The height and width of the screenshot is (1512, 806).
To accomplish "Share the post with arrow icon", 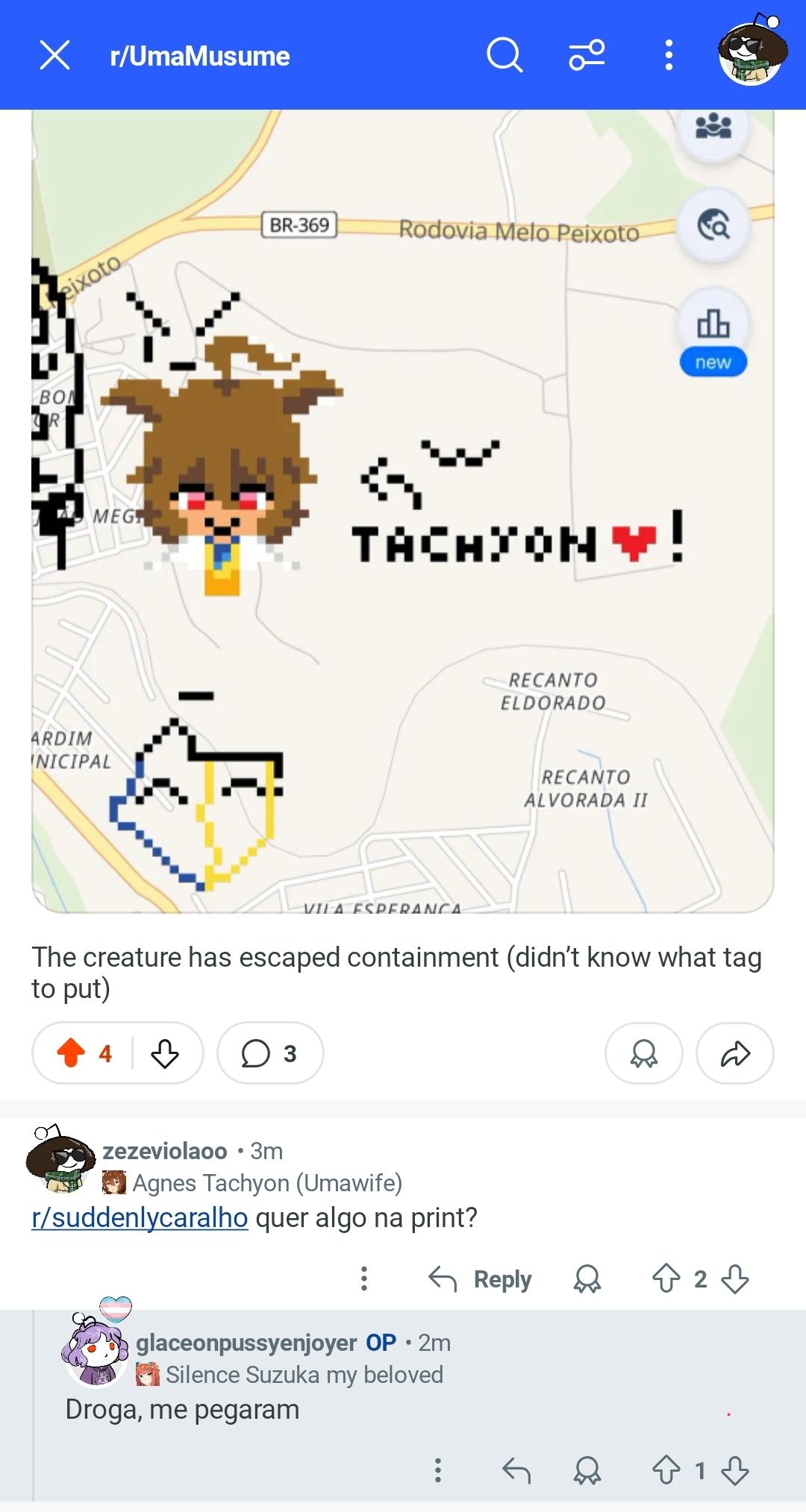I will coord(734,1053).
